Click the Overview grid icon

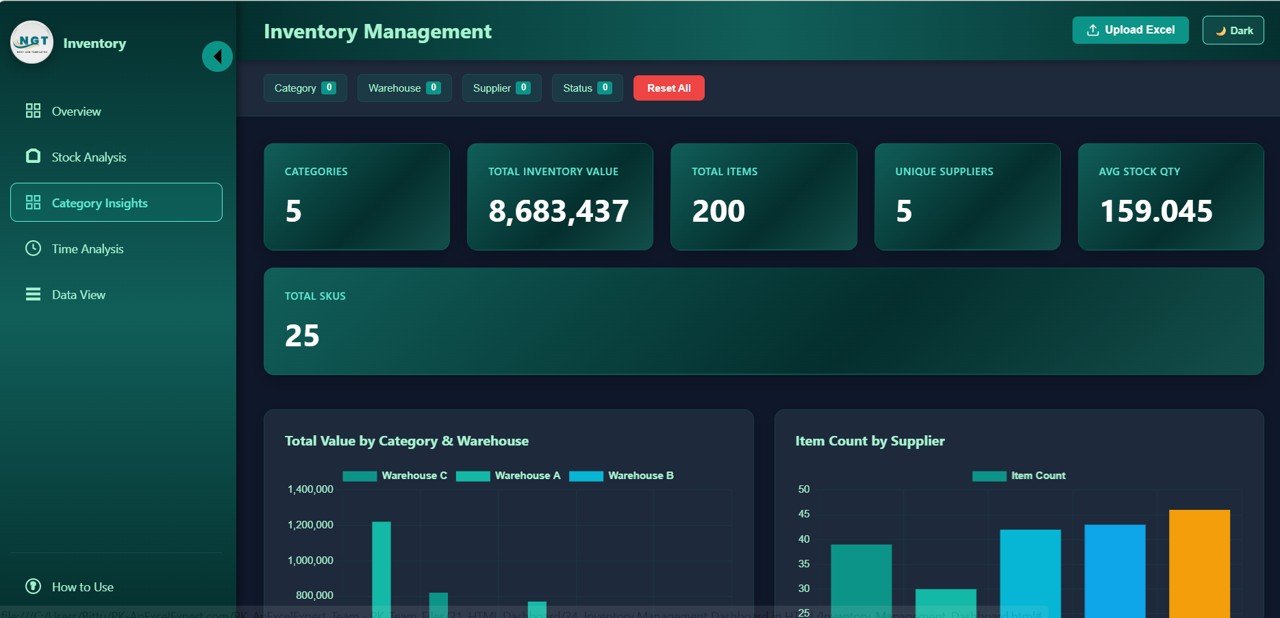pos(33,111)
